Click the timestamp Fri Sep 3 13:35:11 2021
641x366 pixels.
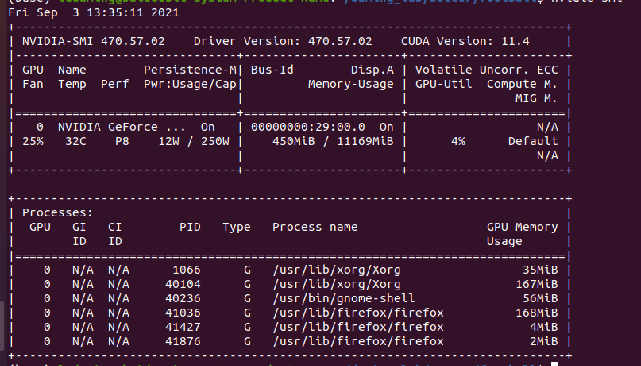click(93, 12)
